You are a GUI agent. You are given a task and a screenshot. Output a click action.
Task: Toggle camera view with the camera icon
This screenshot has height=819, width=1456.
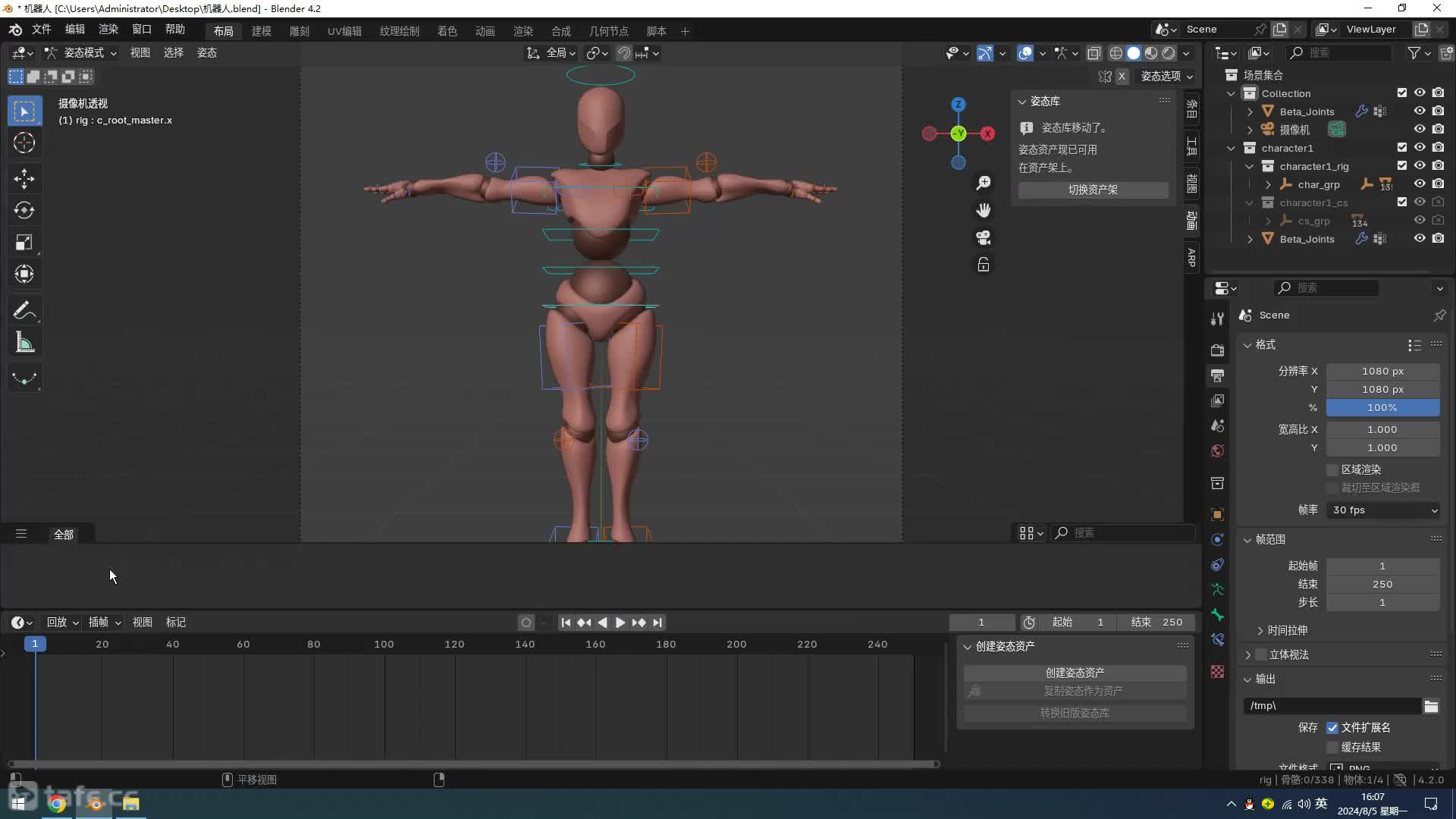(x=984, y=237)
